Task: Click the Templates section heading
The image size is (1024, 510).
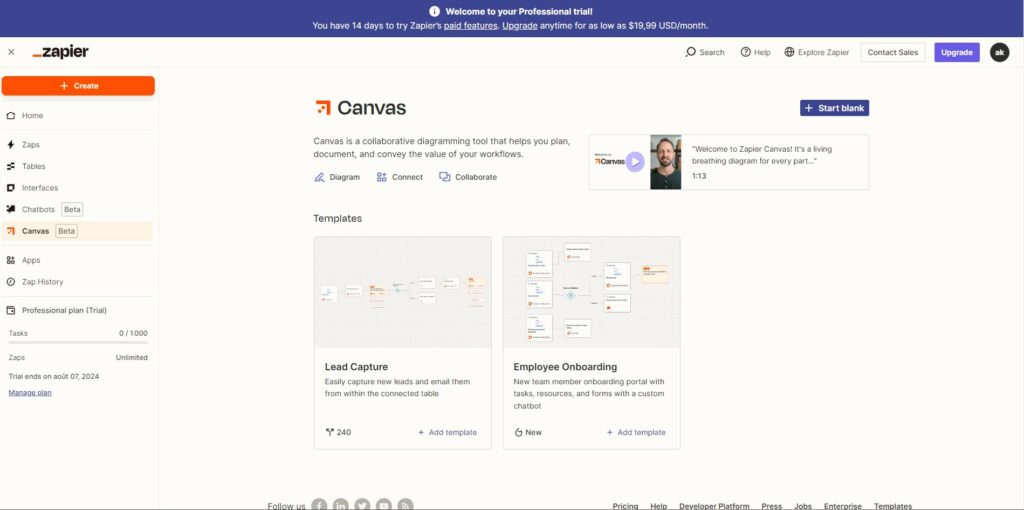Action: coord(338,219)
